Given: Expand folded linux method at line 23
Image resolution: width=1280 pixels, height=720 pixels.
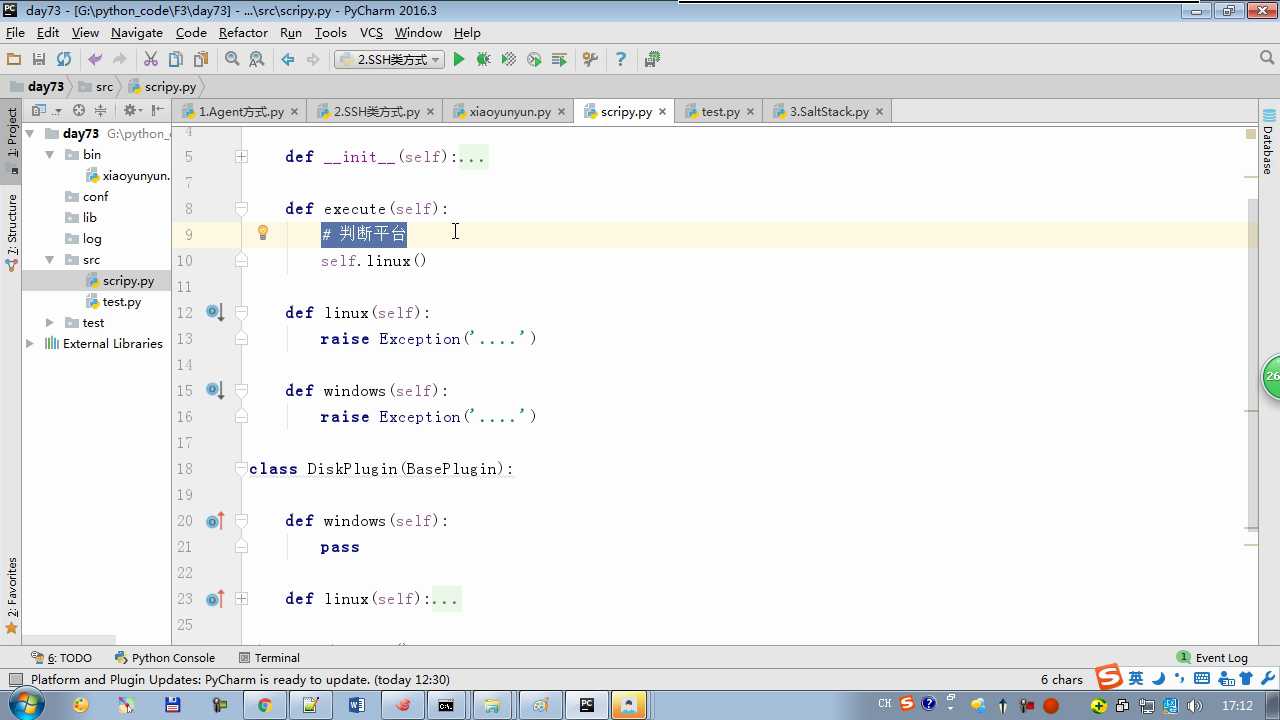Looking at the screenshot, I should [x=241, y=599].
